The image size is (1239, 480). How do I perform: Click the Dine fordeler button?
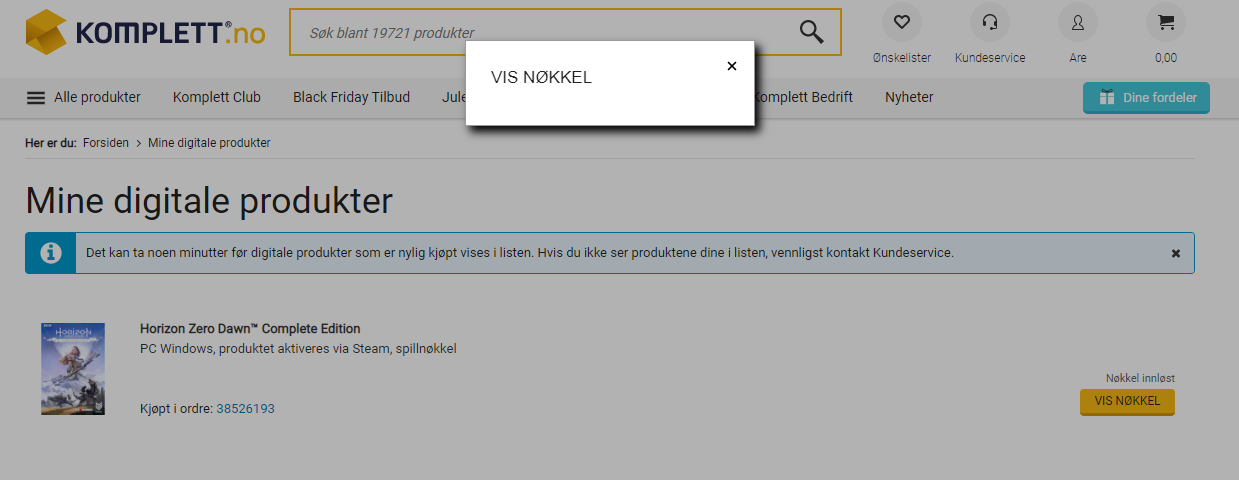pos(1146,98)
